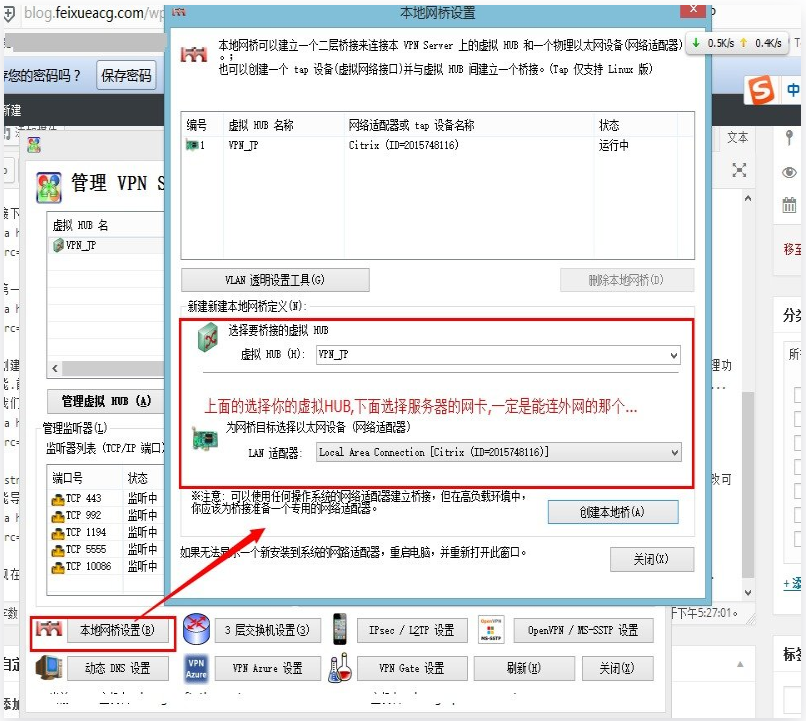The width and height of the screenshot is (806, 721).
Task: Click the phone icon beside IPsec / L2TP
Action: [339, 629]
